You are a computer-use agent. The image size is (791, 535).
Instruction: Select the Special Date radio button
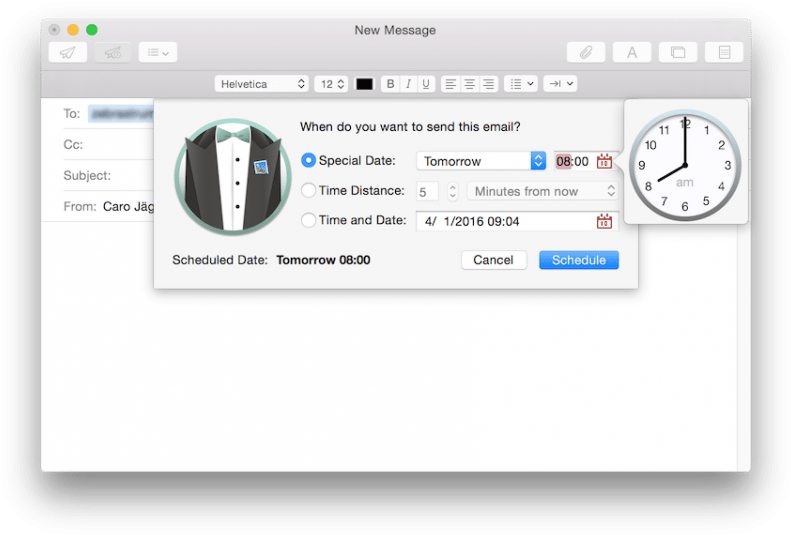pos(308,161)
